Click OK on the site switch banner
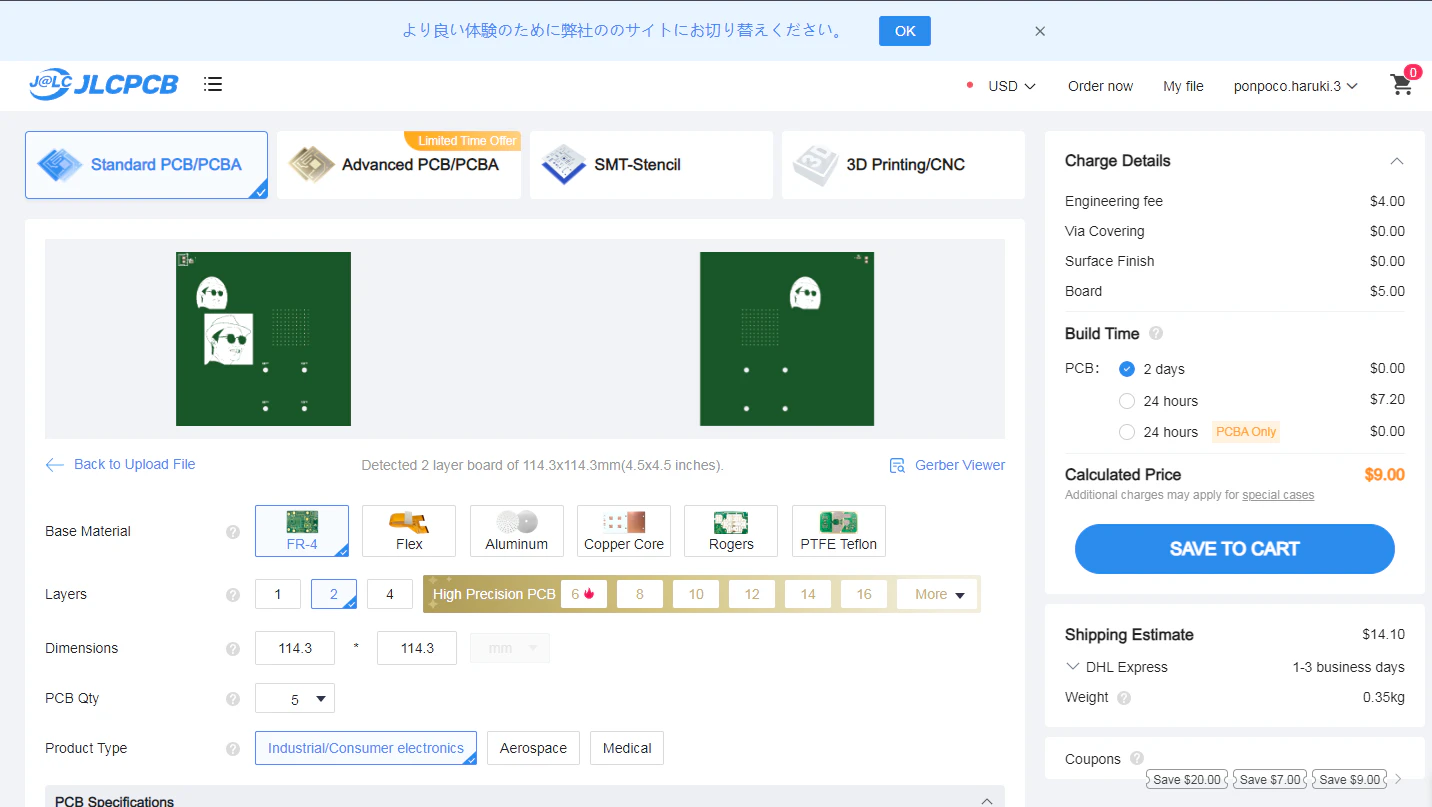Screen dimensions: 1432x807 (x=905, y=31)
